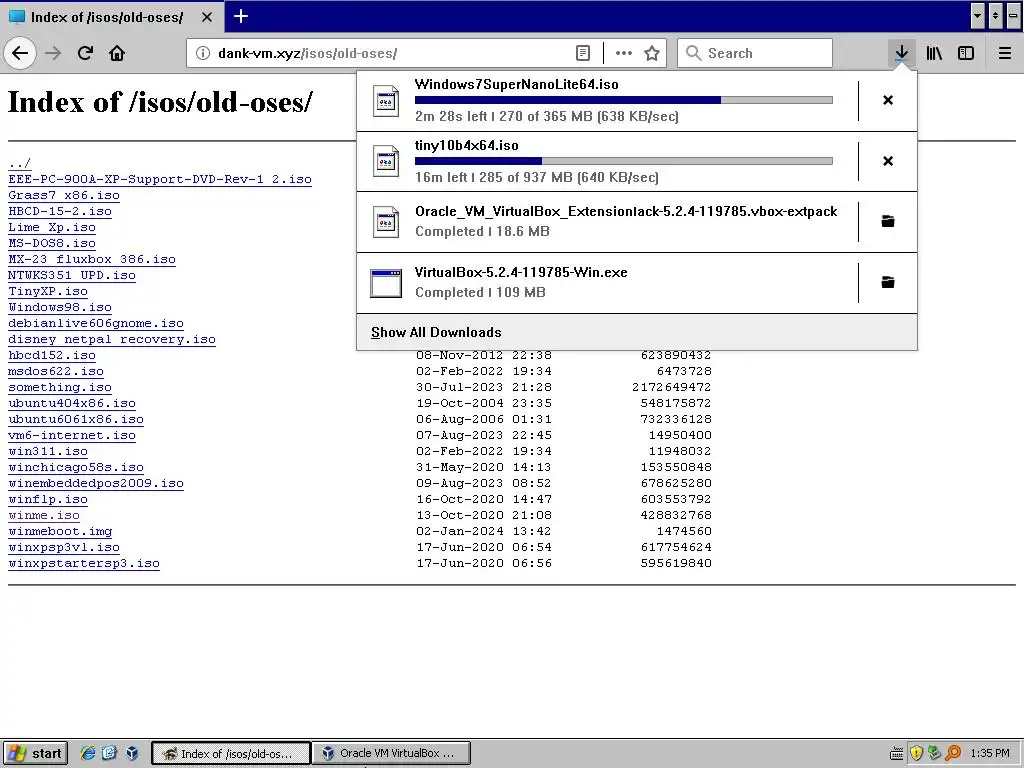Image resolution: width=1024 pixels, height=768 pixels.
Task: Open page actions three-dots menu
Action: [x=624, y=53]
